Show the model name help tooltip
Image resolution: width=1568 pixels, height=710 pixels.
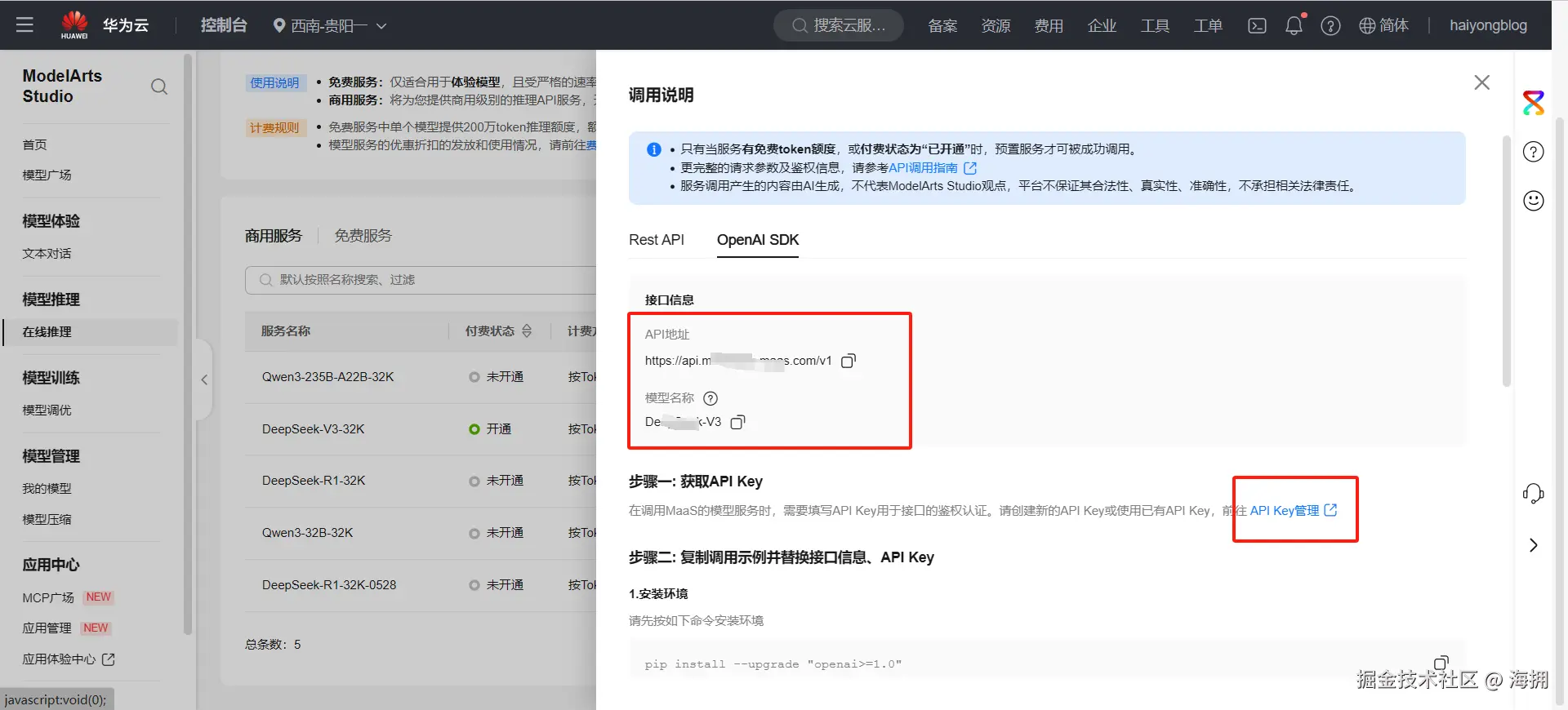click(710, 398)
